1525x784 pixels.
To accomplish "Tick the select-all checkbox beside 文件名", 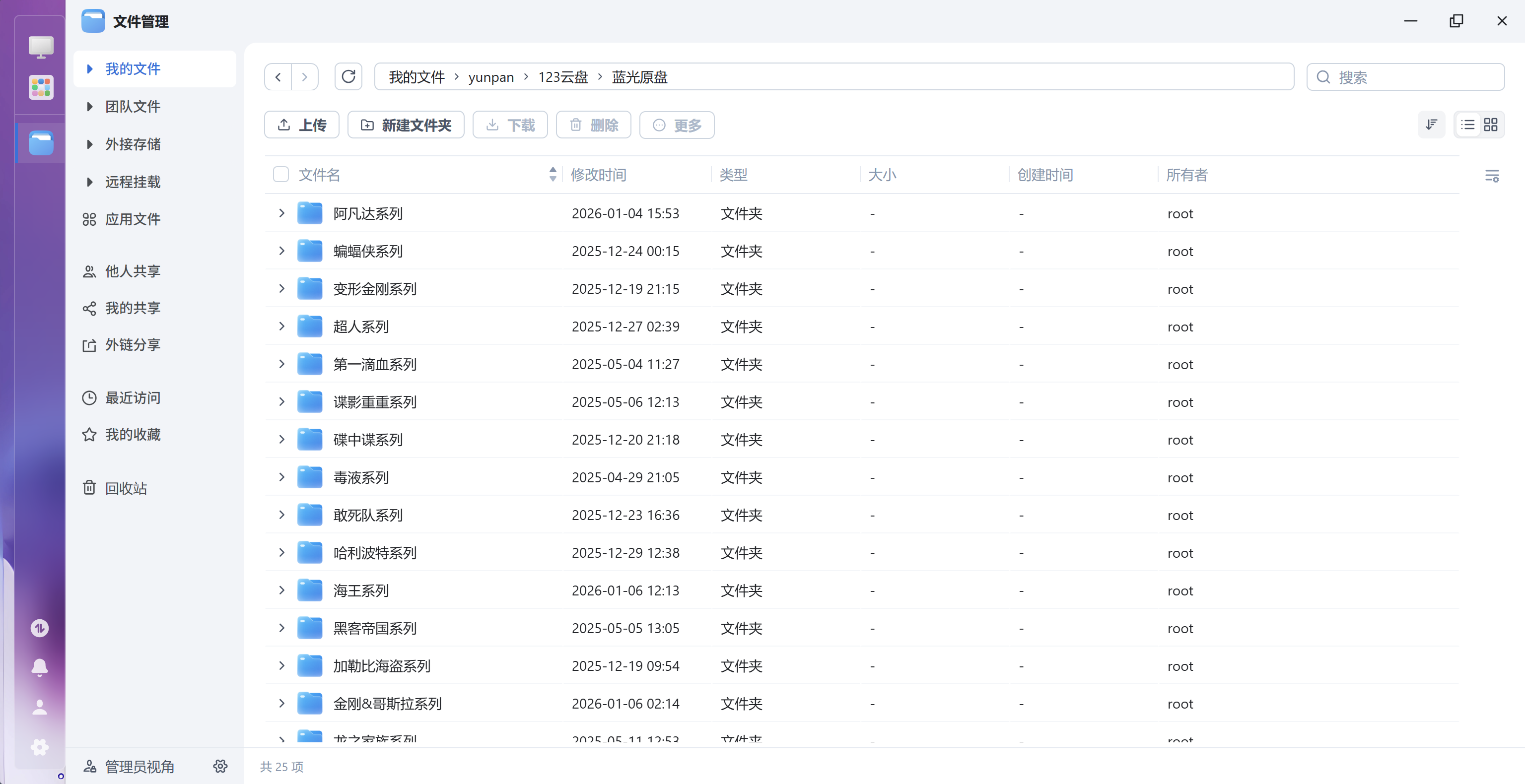I will (280, 175).
